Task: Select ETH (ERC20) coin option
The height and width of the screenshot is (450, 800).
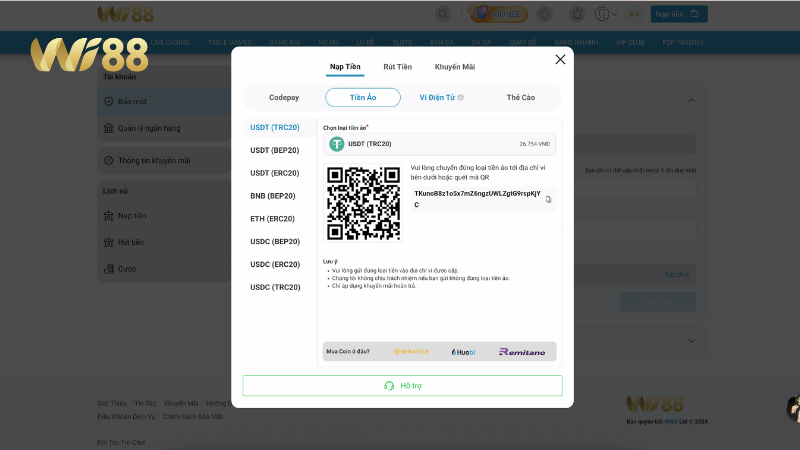Action: [x=272, y=219]
